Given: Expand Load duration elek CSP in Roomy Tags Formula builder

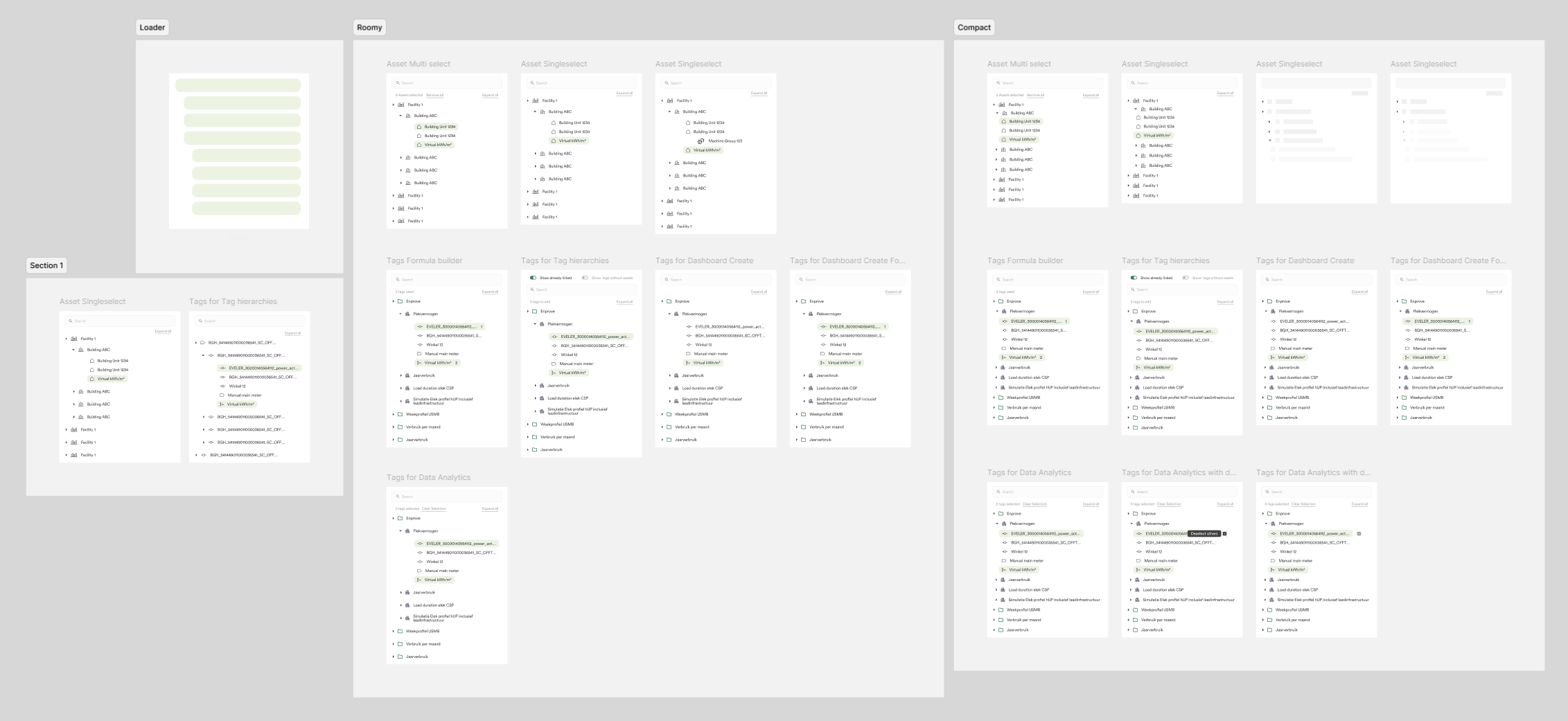Looking at the screenshot, I should point(400,389).
